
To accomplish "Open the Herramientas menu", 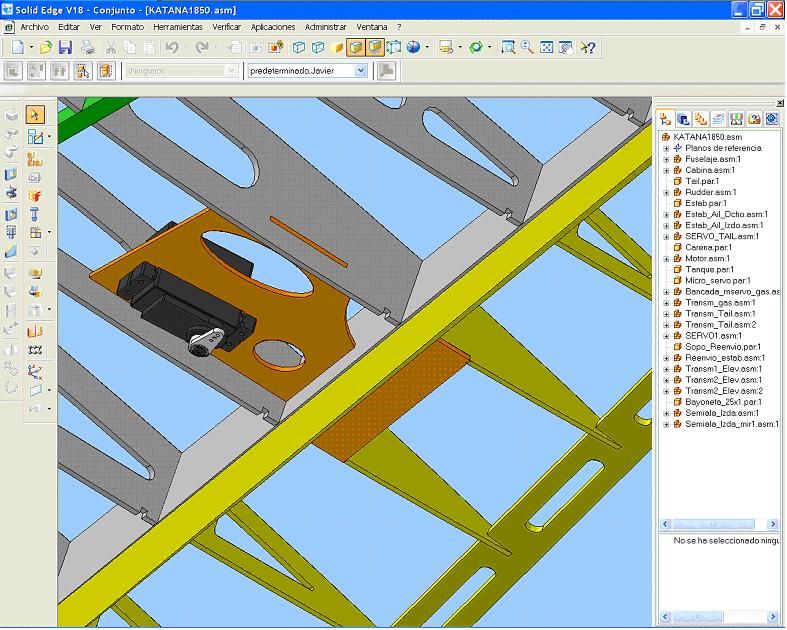I will (179, 27).
